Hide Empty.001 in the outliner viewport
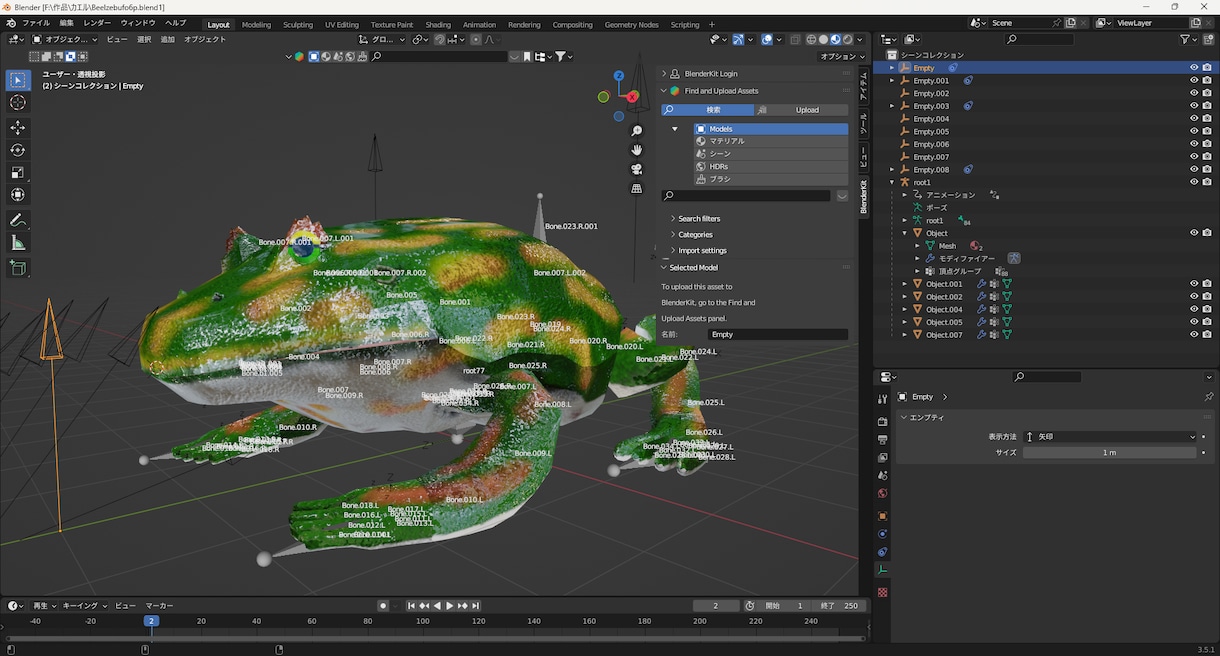1220x656 pixels. 1194,81
